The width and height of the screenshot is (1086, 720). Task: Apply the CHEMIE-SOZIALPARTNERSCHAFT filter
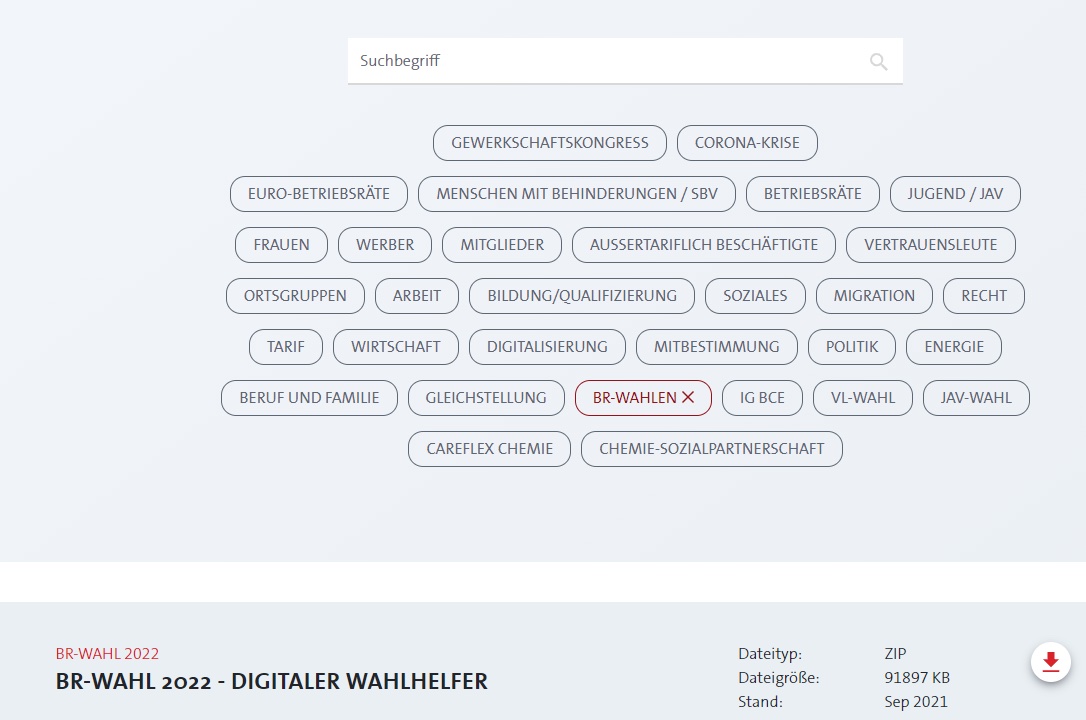pyautogui.click(x=712, y=448)
